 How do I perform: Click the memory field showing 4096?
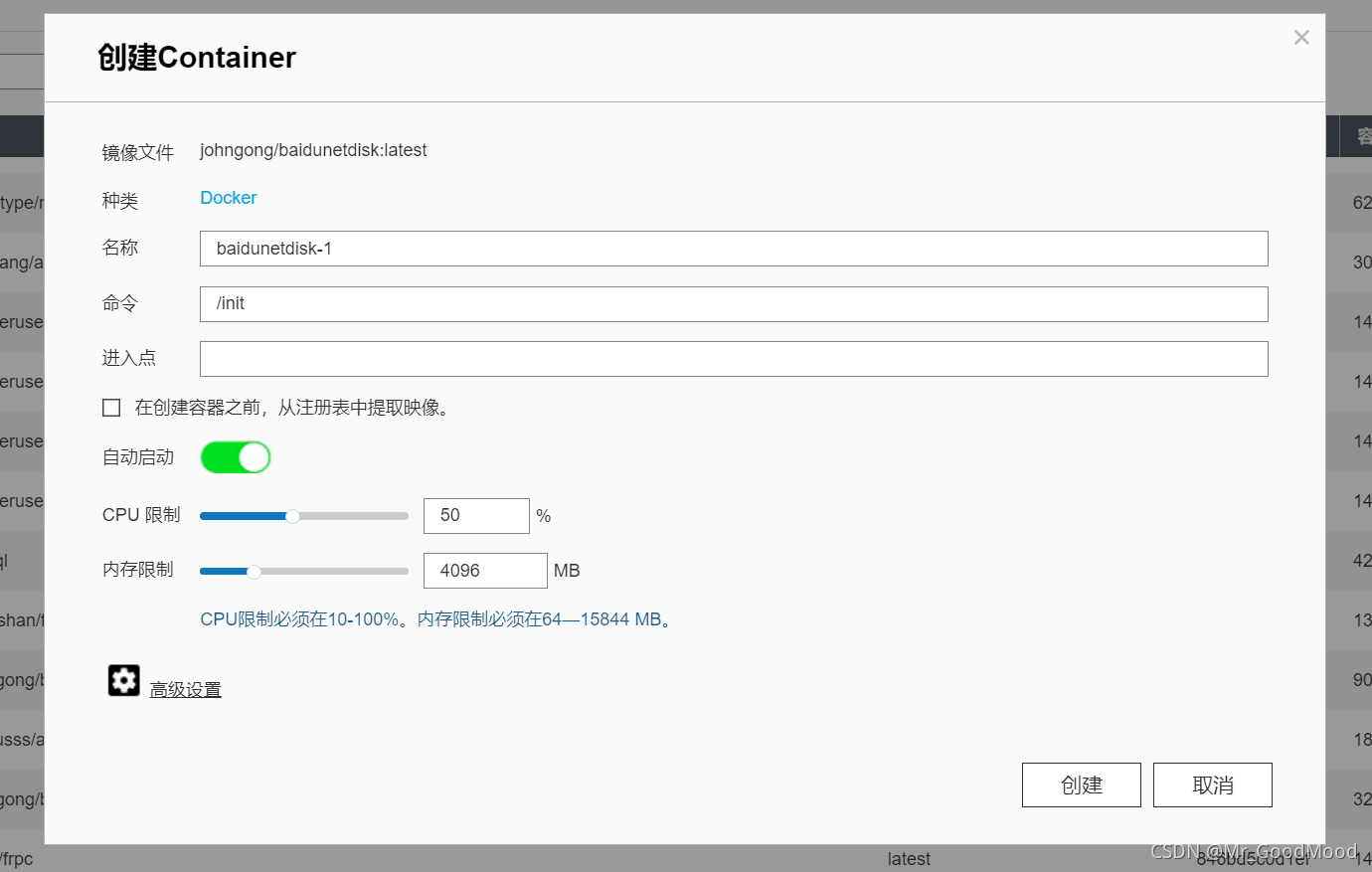point(485,571)
